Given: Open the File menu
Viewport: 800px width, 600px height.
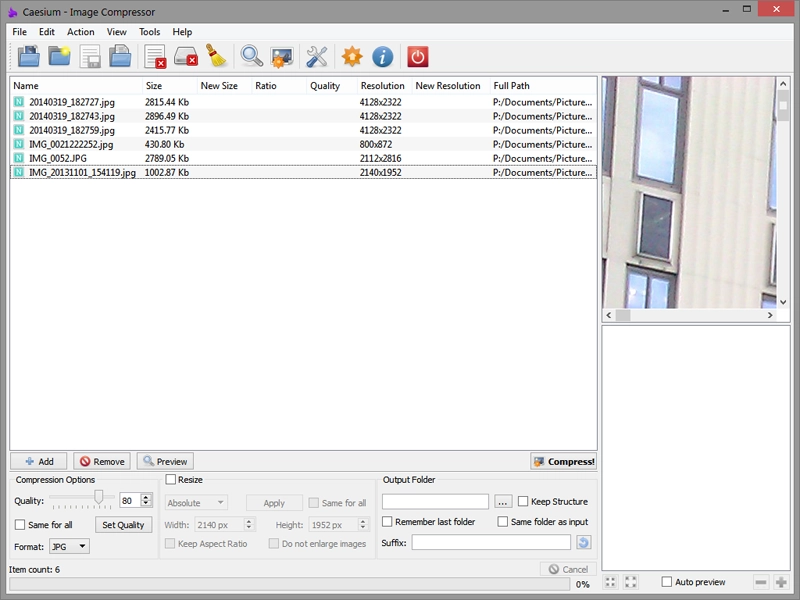Looking at the screenshot, I should click(x=19, y=32).
